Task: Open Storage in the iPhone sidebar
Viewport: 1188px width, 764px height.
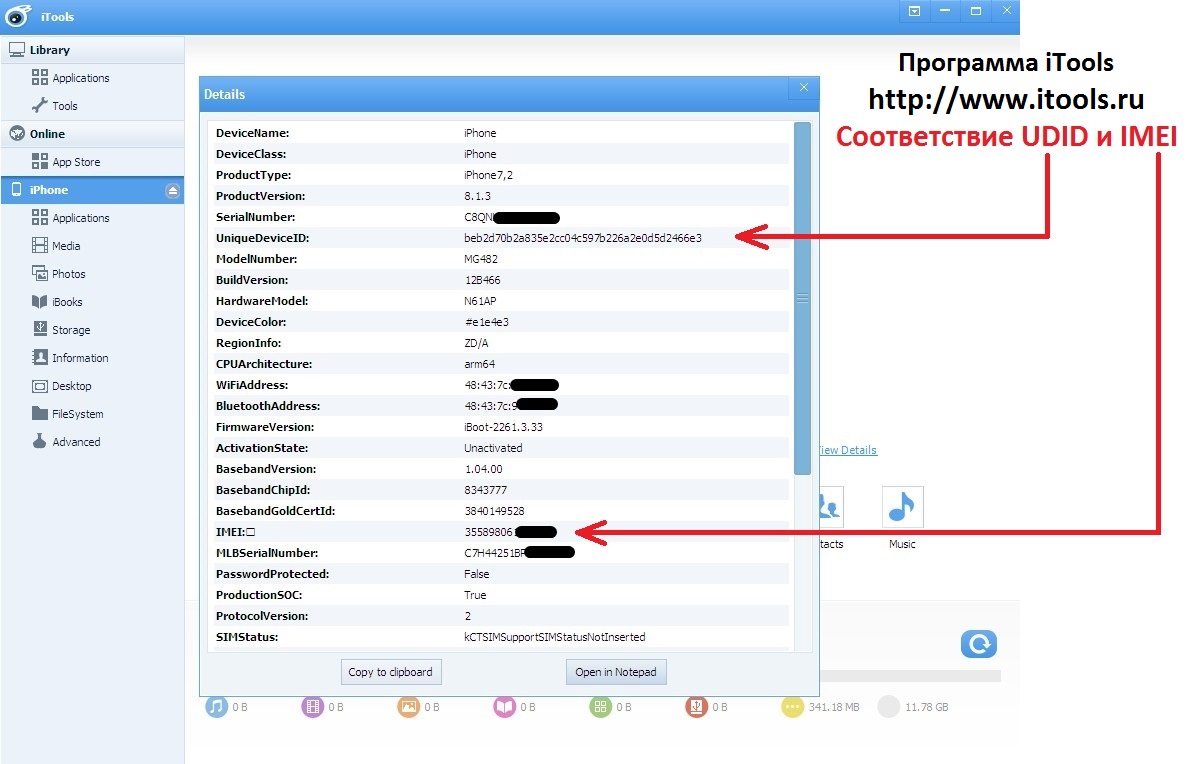Action: (61, 330)
